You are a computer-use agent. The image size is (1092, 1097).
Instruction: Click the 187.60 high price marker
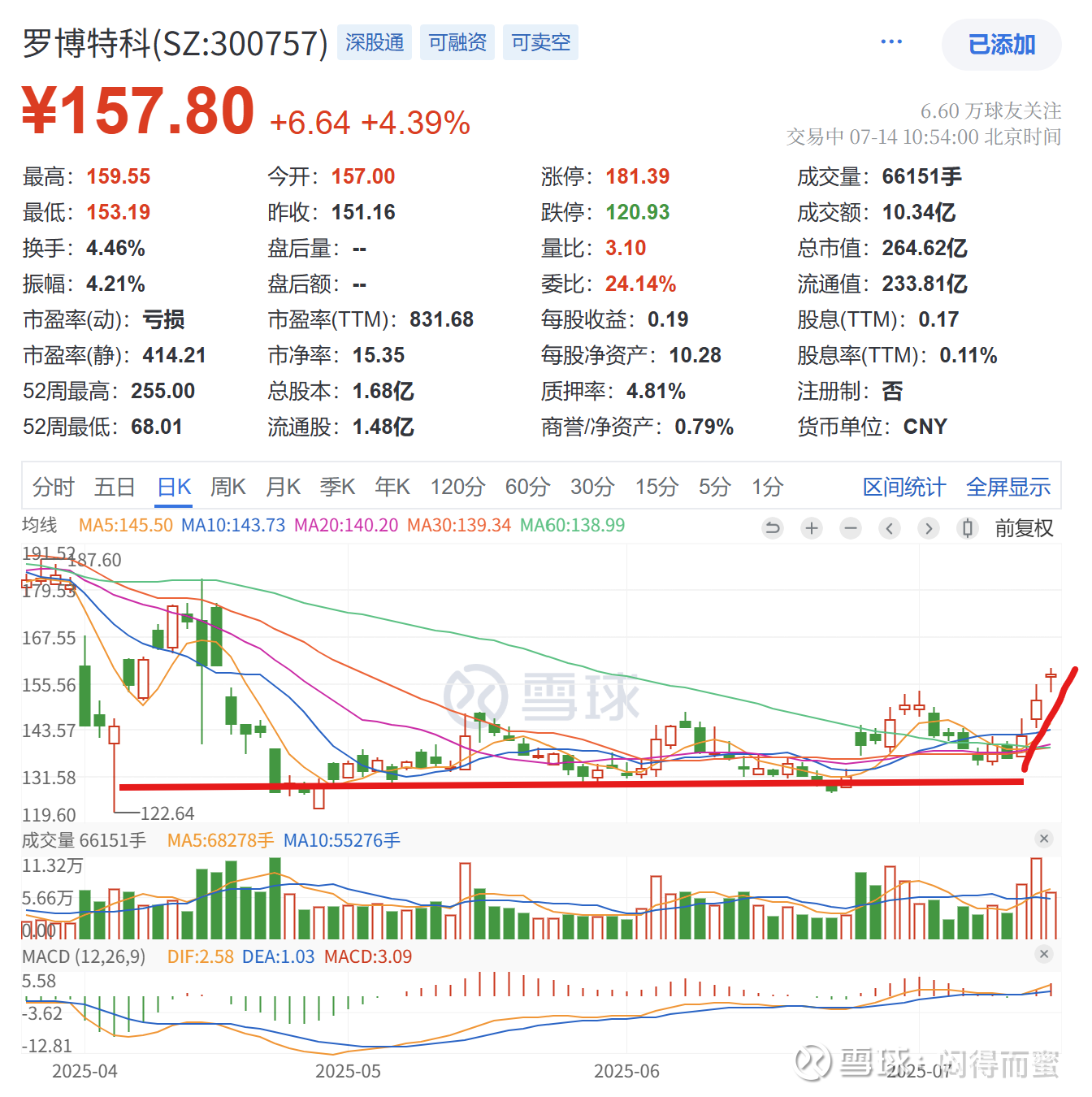tap(95, 560)
